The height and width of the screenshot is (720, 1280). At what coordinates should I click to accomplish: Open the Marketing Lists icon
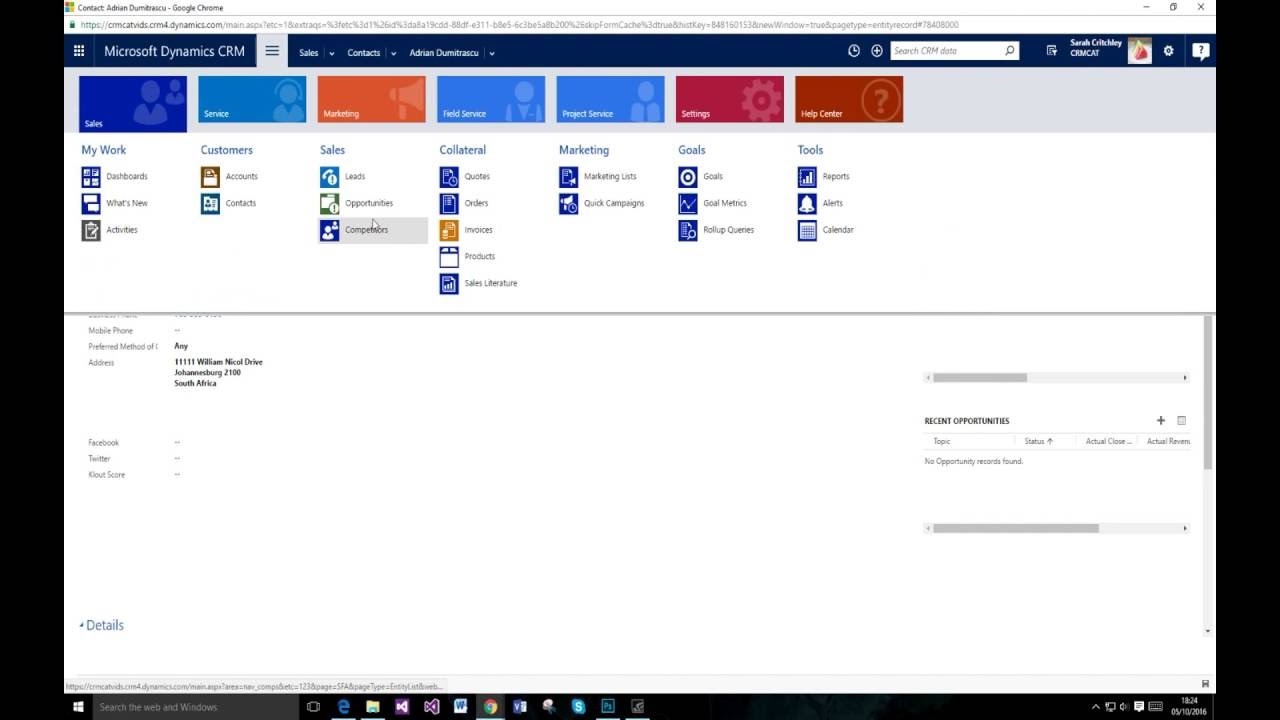(x=568, y=177)
